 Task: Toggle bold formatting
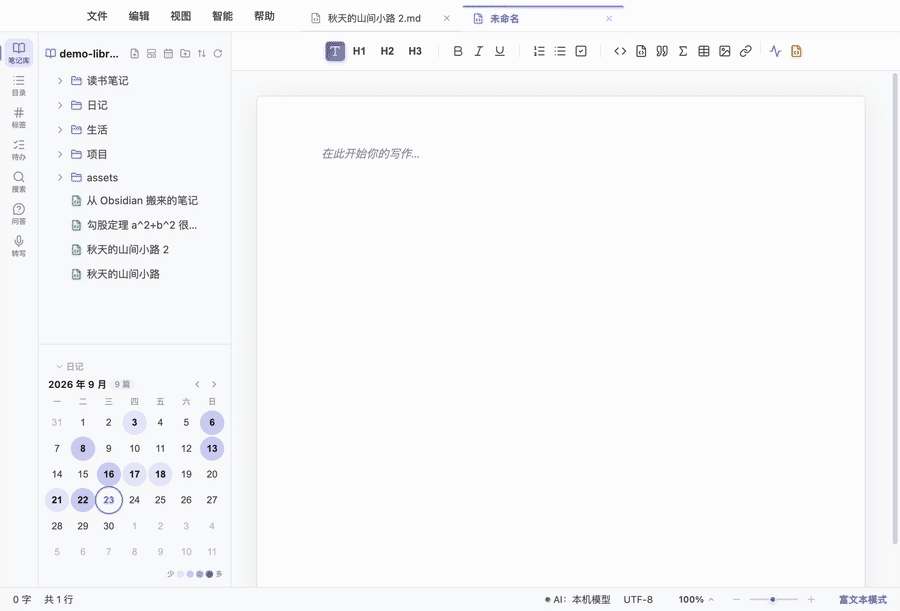(x=457, y=51)
